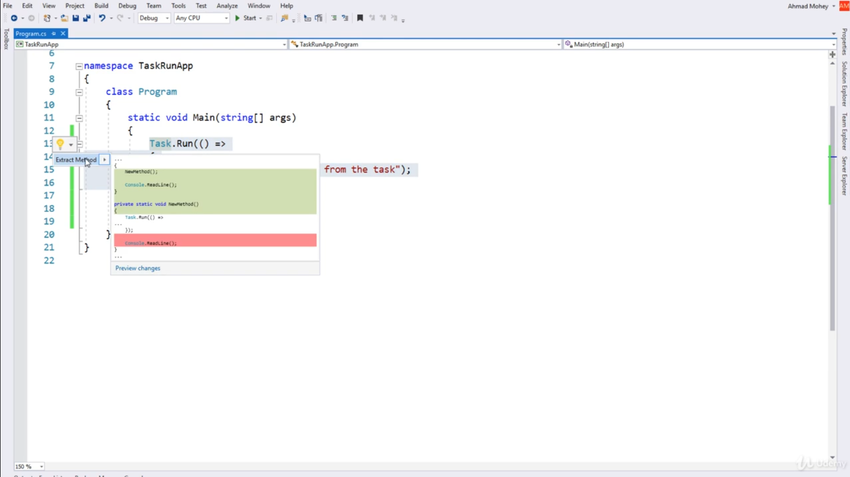Click the green Start debugging button

point(245,18)
